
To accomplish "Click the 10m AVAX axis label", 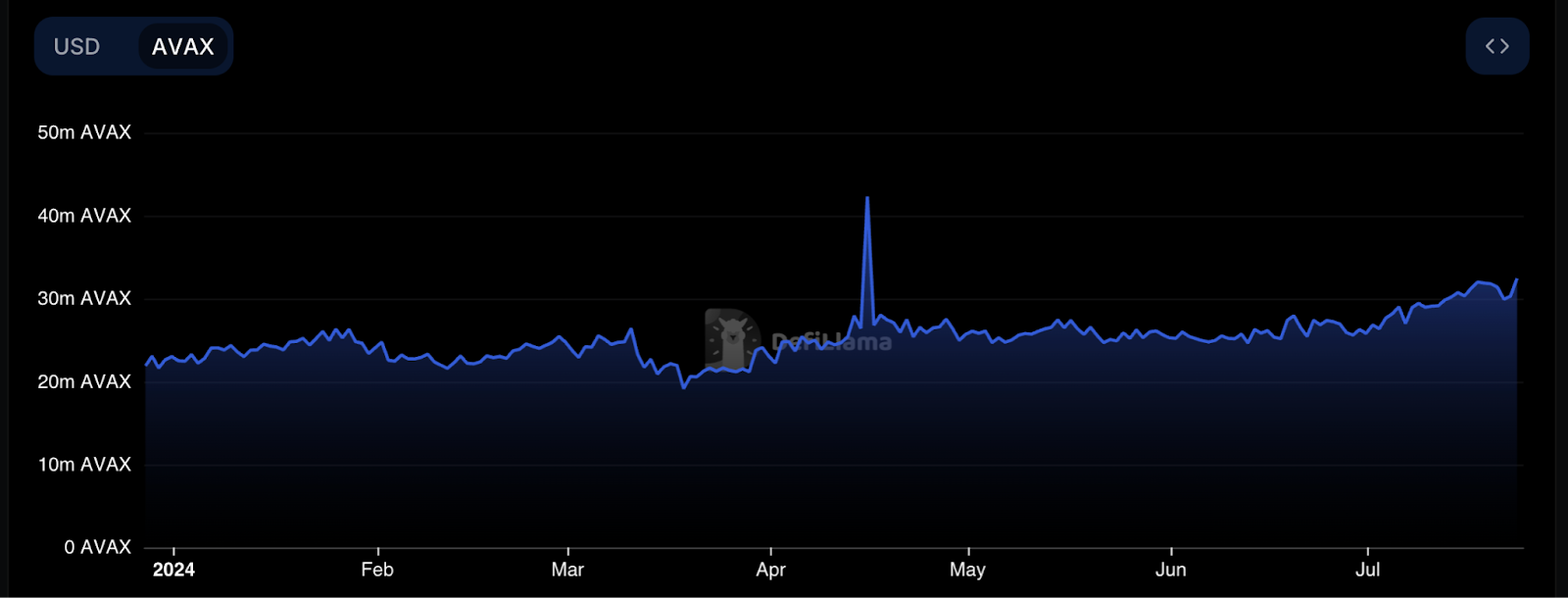I will [x=84, y=465].
